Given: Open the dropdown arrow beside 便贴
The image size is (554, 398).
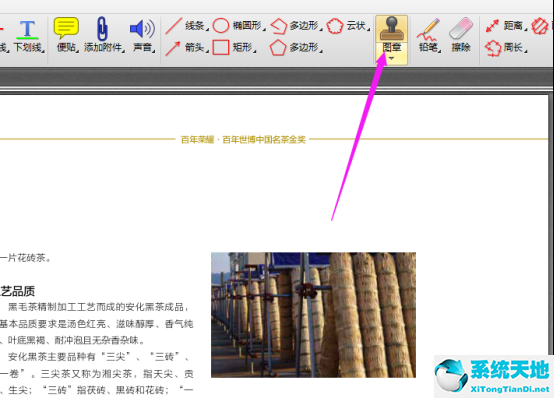Looking at the screenshot, I should [78, 52].
